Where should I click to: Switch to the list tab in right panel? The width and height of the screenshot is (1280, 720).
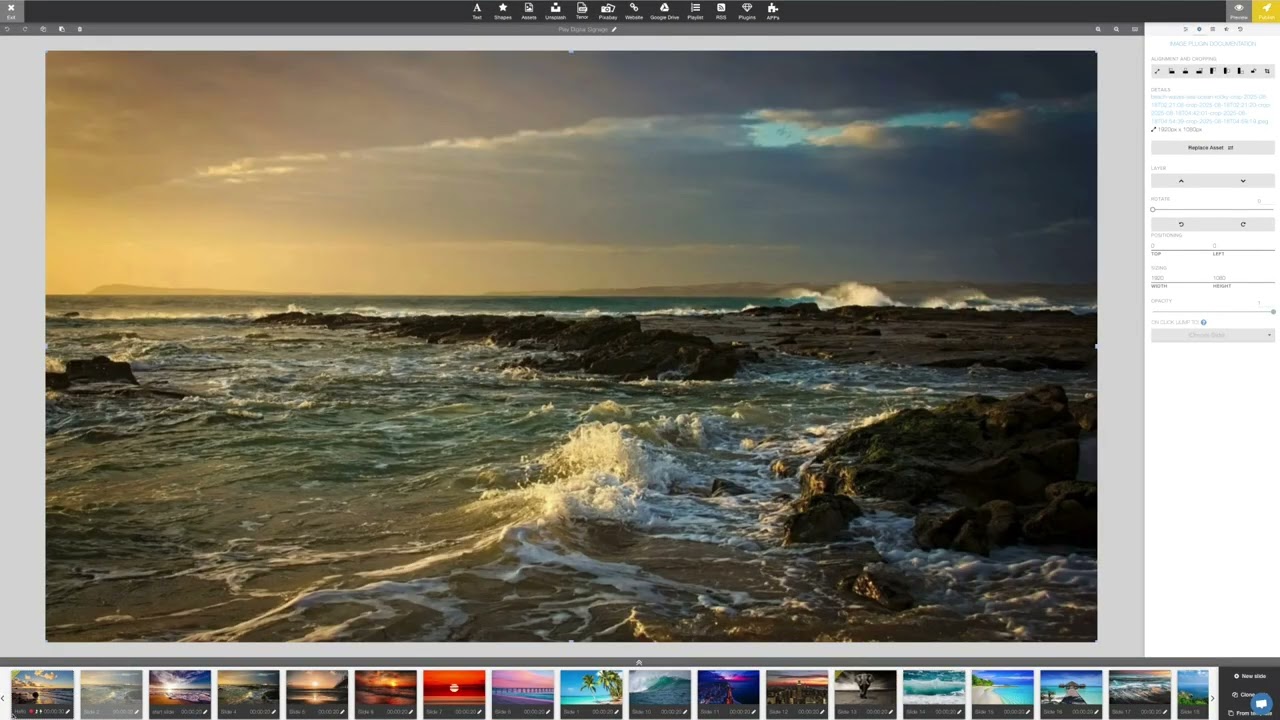pos(1213,29)
